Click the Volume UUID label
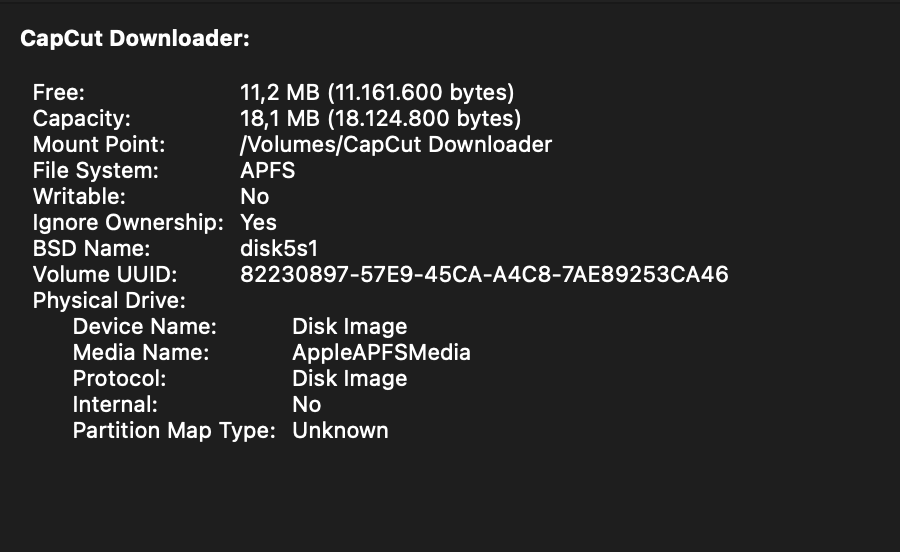Viewport: 900px width, 552px height. point(105,274)
